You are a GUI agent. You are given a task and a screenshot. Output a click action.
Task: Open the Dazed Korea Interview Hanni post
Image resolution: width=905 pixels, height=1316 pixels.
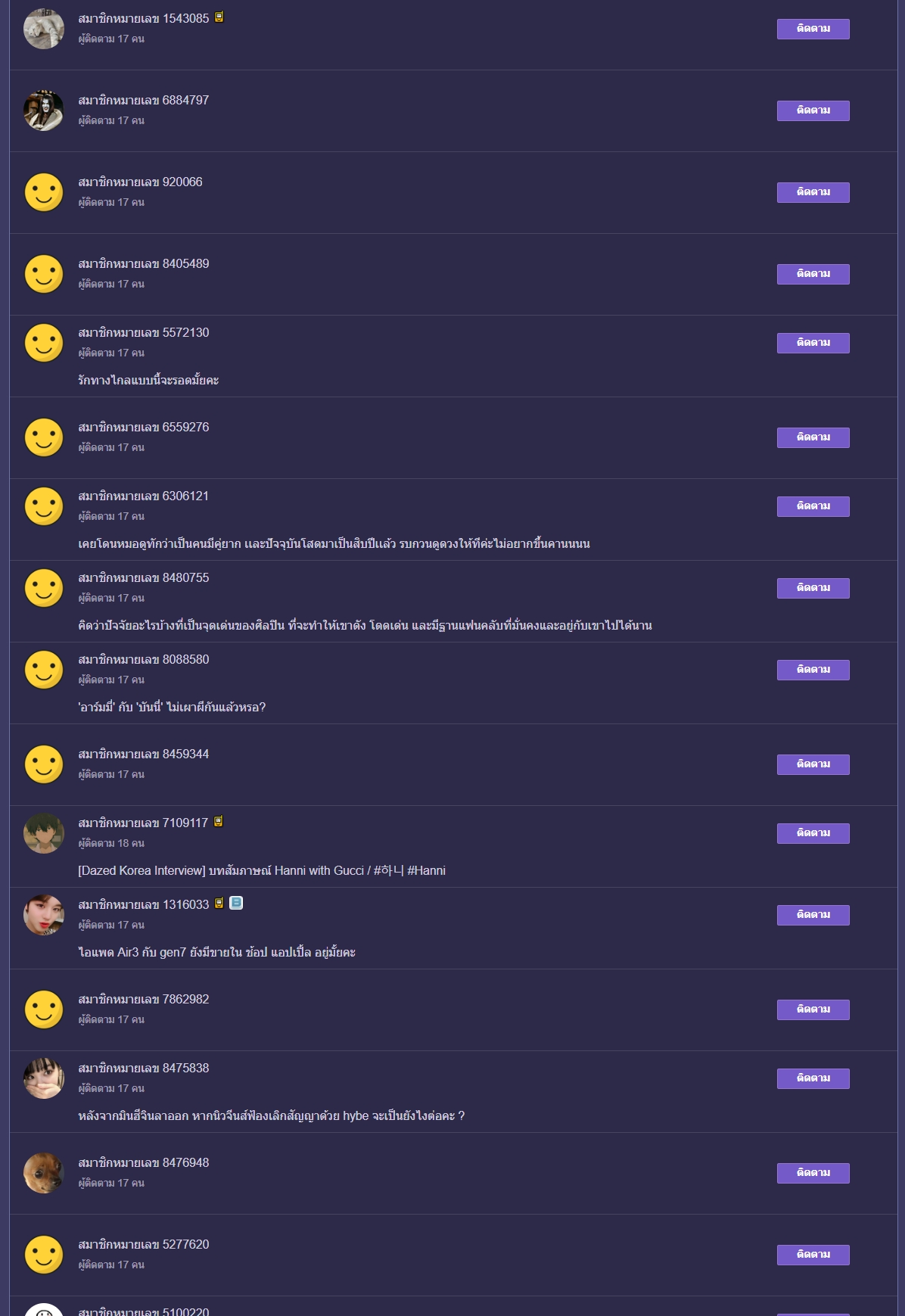pyautogui.click(x=262, y=871)
